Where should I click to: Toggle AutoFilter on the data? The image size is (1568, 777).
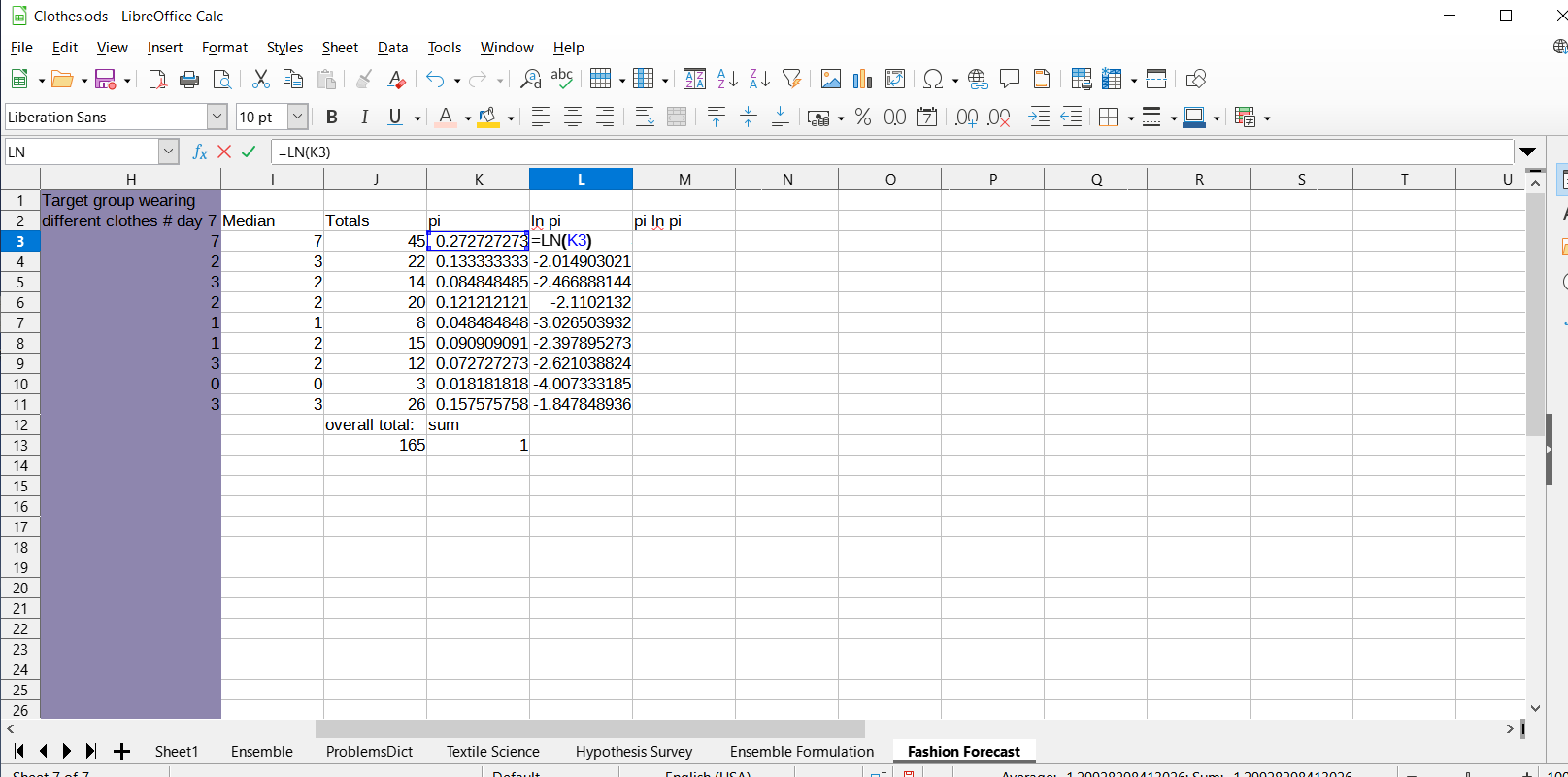coord(792,80)
